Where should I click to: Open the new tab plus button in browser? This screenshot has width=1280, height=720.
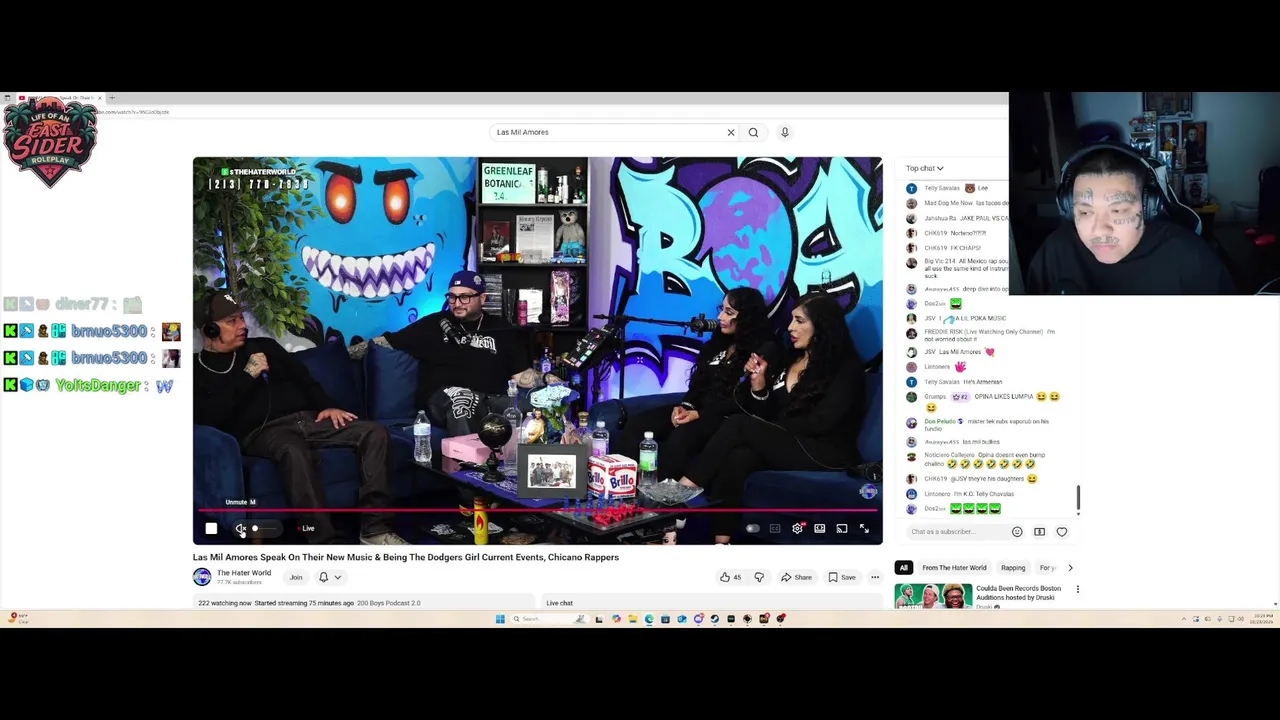pyautogui.click(x=112, y=98)
